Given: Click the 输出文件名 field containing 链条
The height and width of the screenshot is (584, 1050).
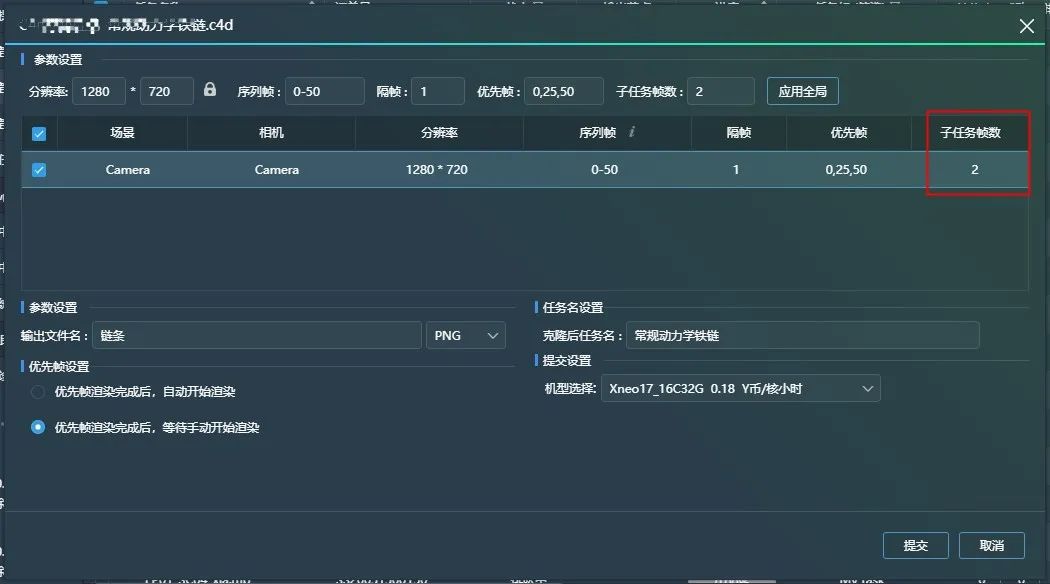Looking at the screenshot, I should [256, 336].
